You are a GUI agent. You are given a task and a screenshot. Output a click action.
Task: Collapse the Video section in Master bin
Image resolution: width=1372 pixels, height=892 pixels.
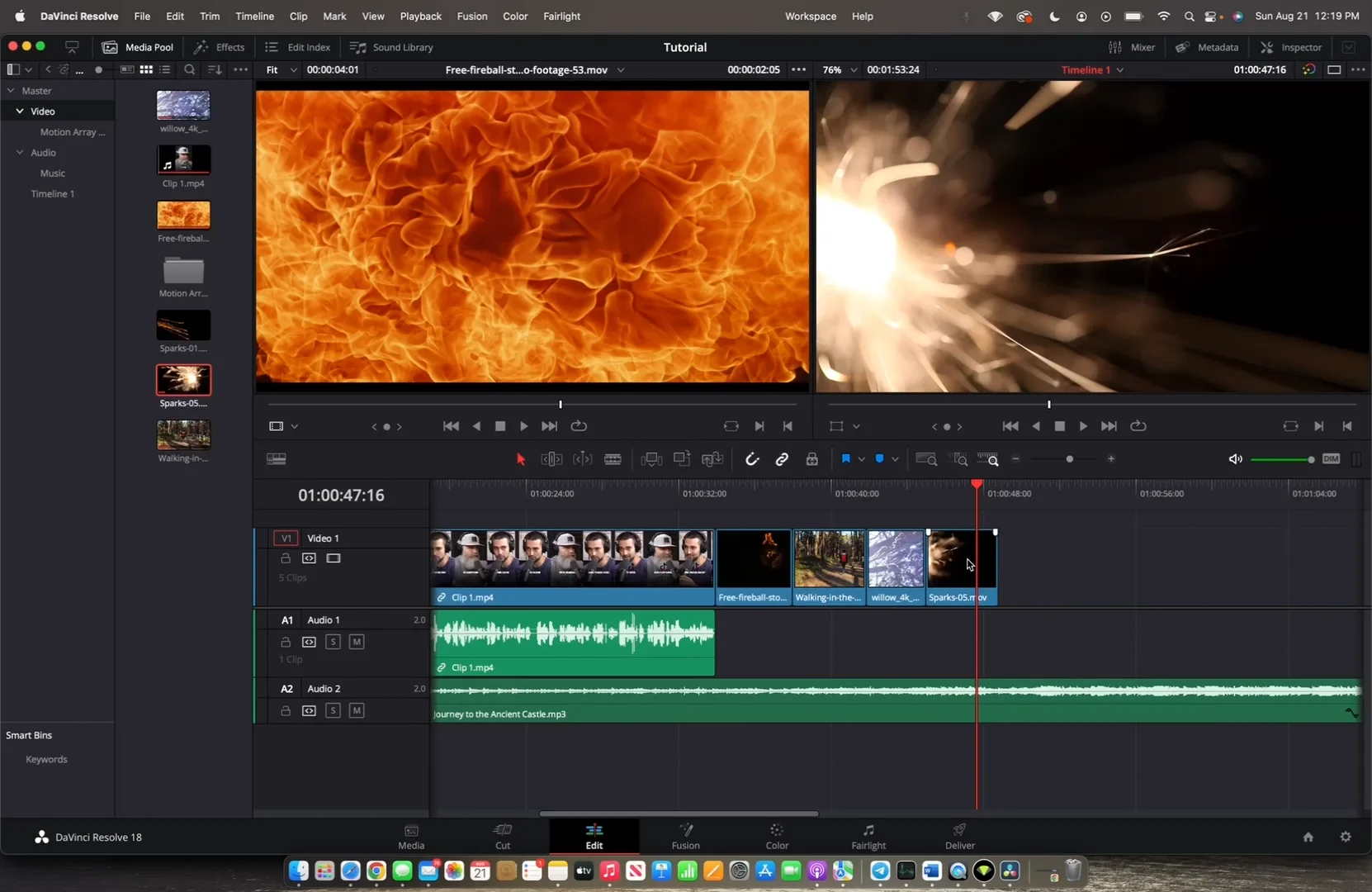pos(18,111)
